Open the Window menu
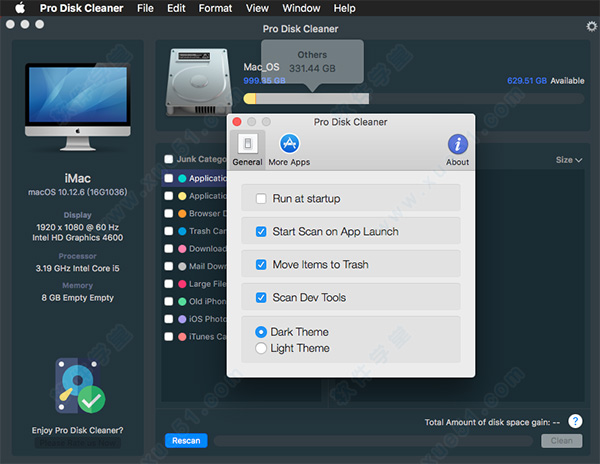 pos(301,8)
